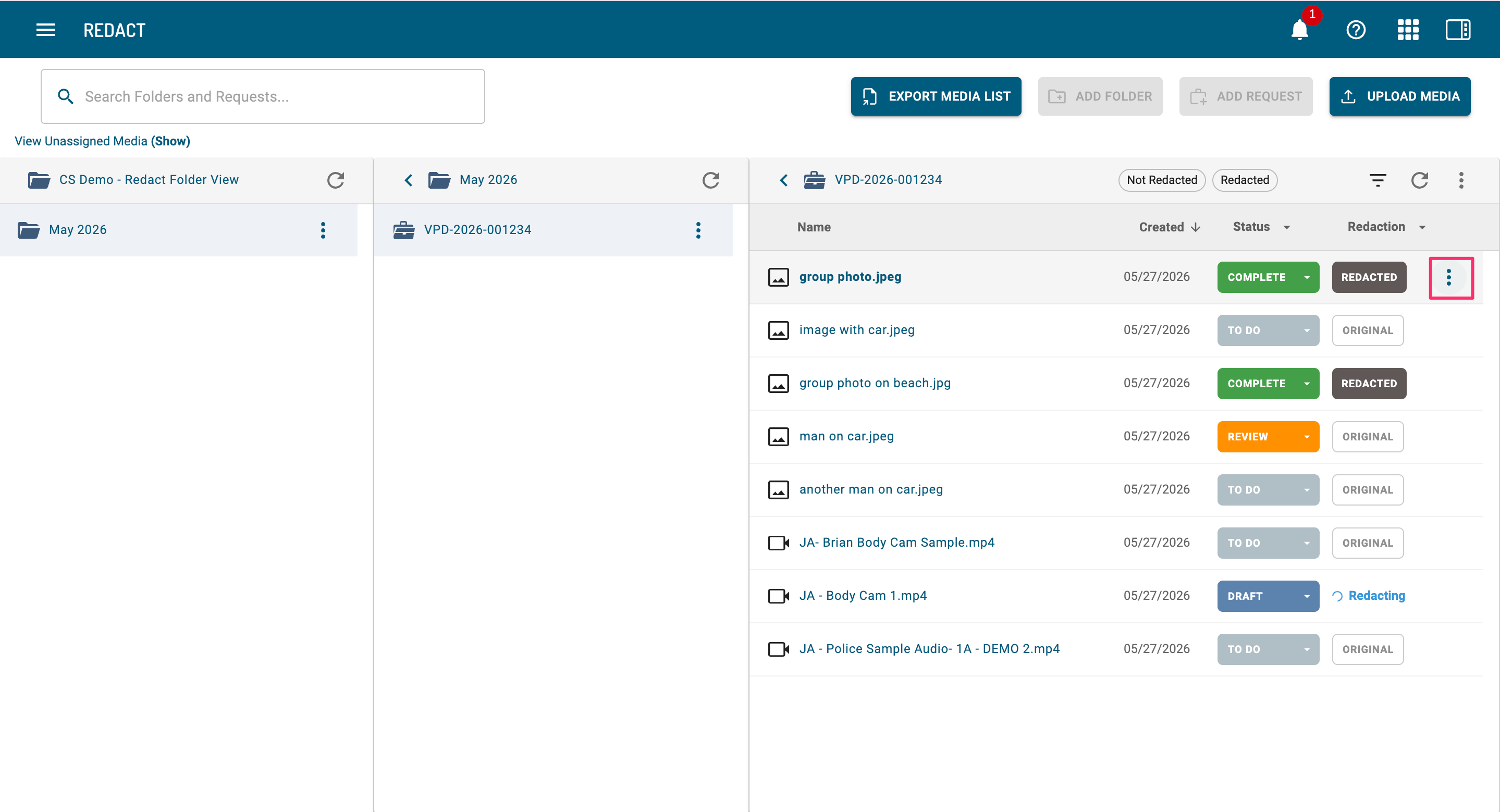
Task: Open more options for group photo.jpeg
Action: [x=1449, y=277]
